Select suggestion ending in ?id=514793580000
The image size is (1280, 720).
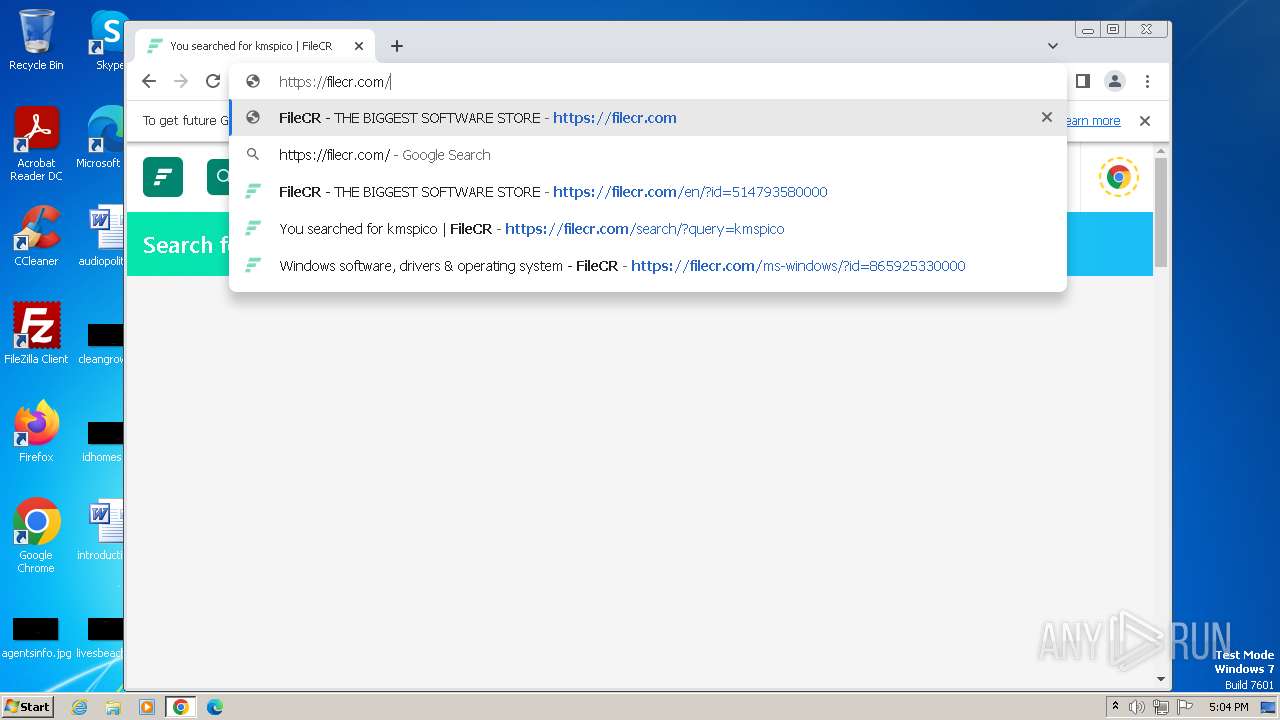(648, 192)
